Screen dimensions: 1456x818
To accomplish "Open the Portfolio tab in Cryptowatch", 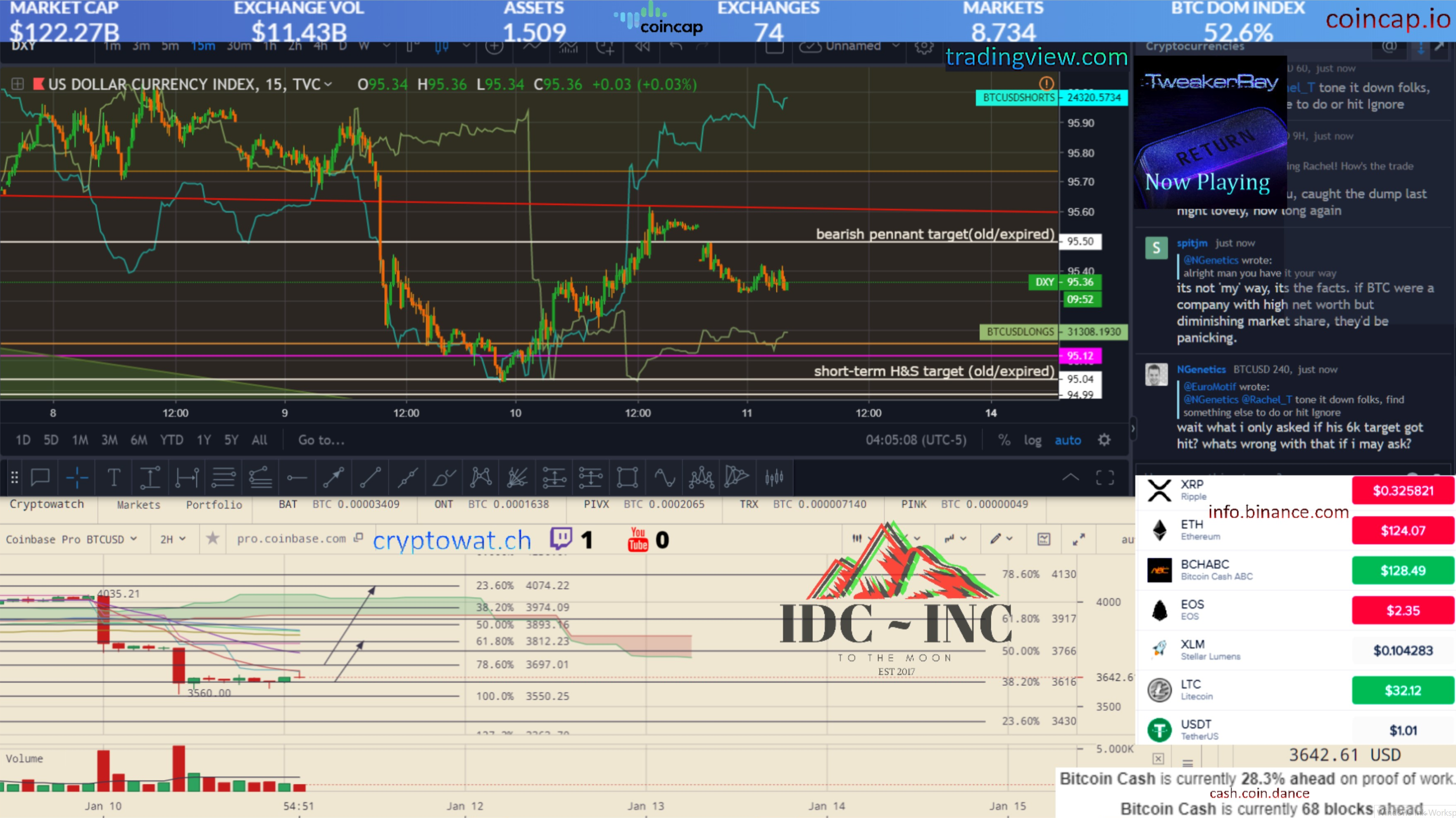I will pyautogui.click(x=214, y=505).
